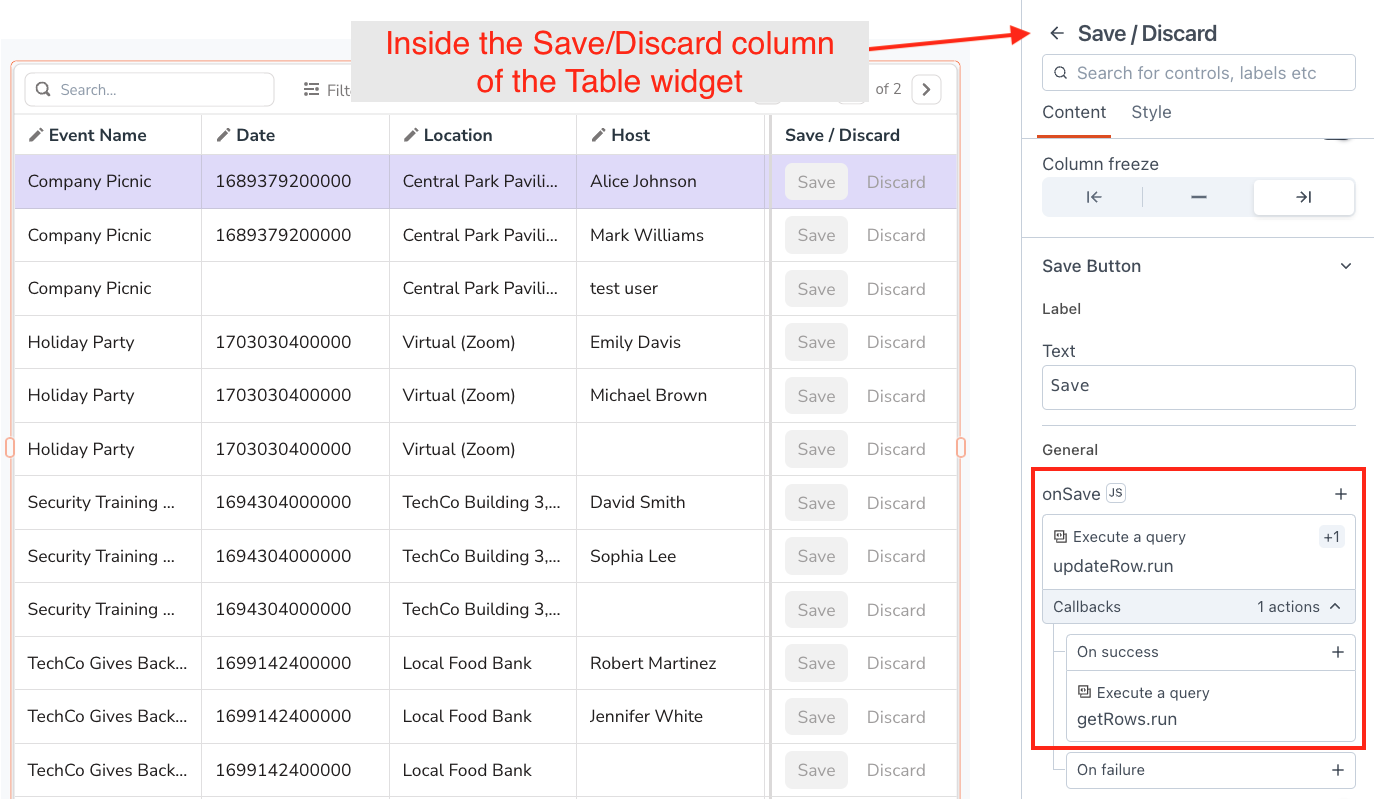The image size is (1374, 799).
Task: Click Save in the Alice Johnson row
Action: pos(815,181)
